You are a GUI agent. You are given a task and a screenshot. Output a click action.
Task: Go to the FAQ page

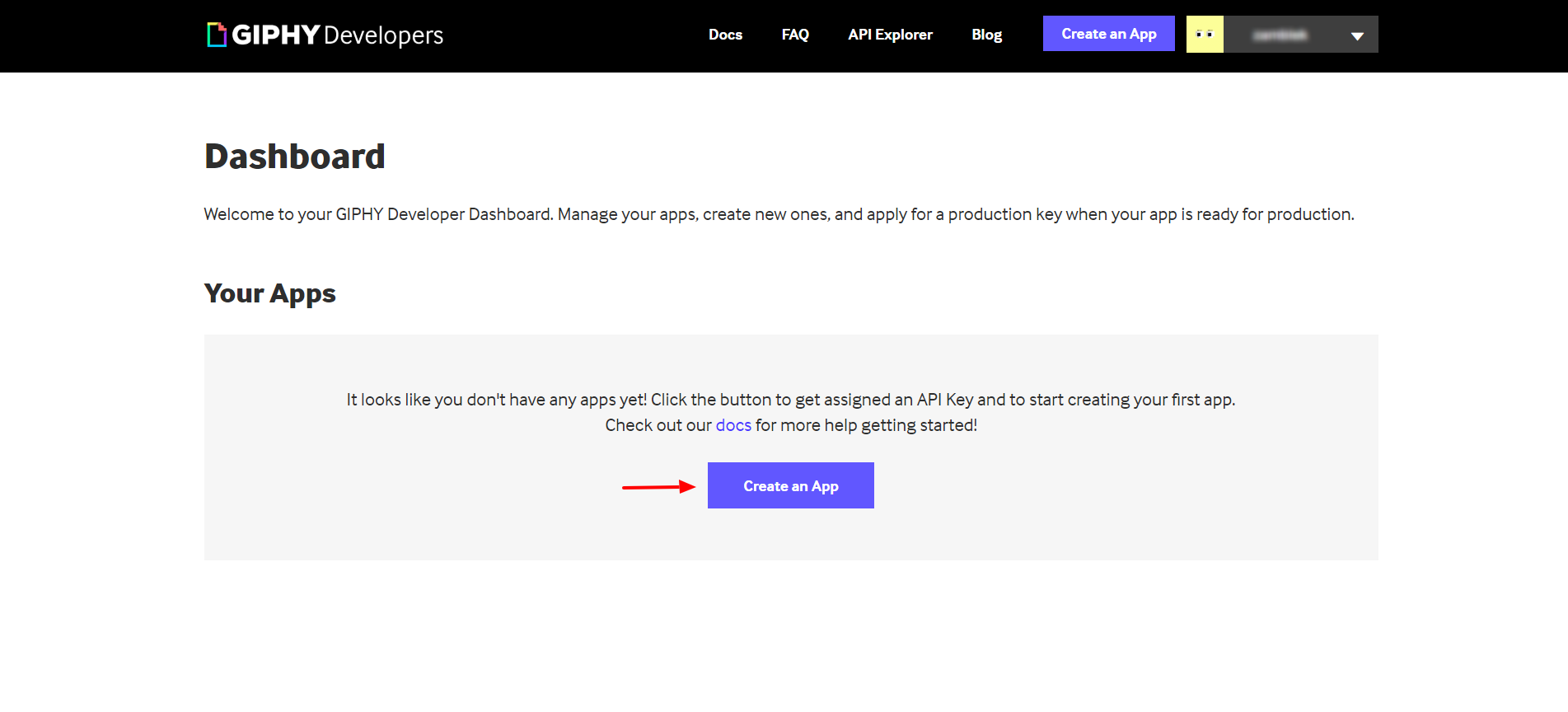pyautogui.click(x=795, y=35)
